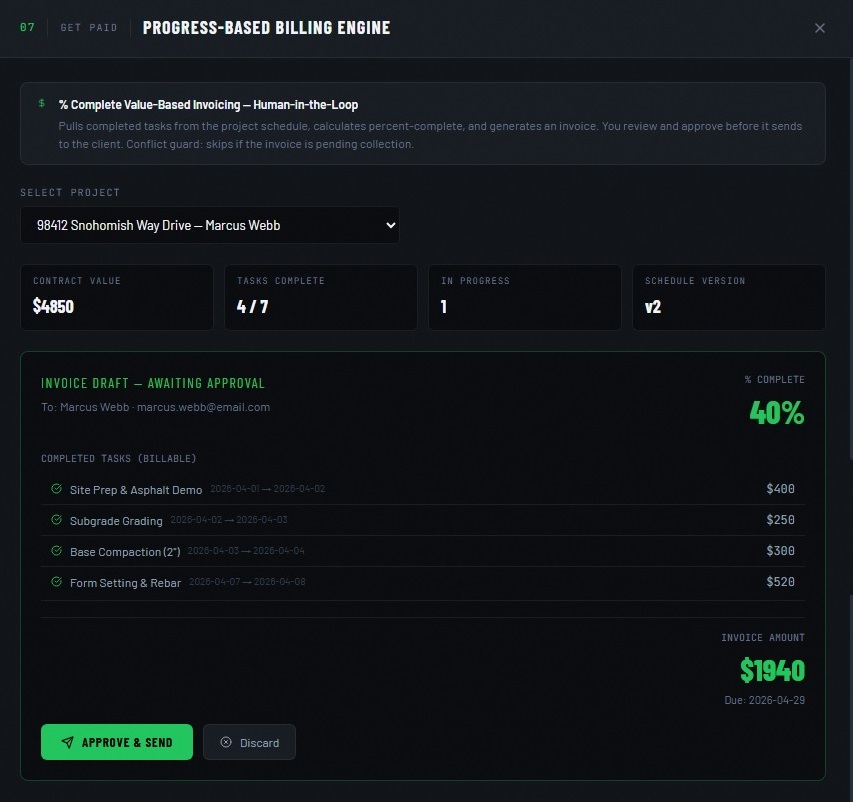The height and width of the screenshot is (802, 853).
Task: Click checkmark icon beside Form Setting & Rebar
Action: (x=56, y=582)
